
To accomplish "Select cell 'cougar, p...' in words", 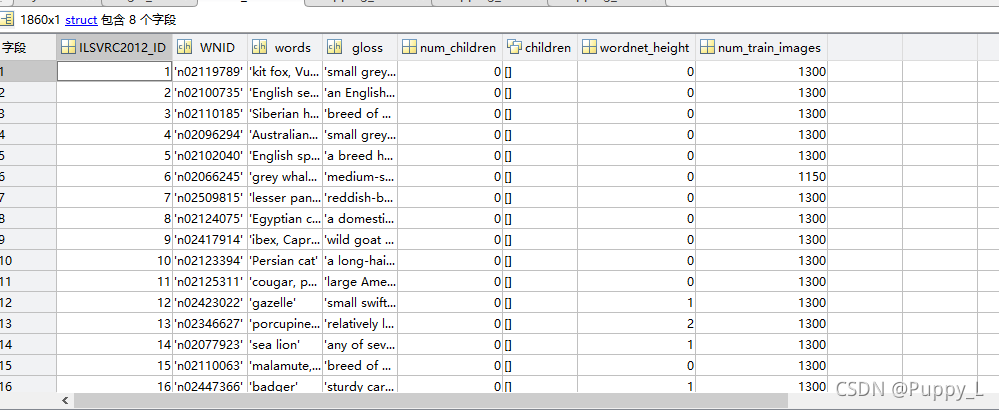I will coord(285,281).
